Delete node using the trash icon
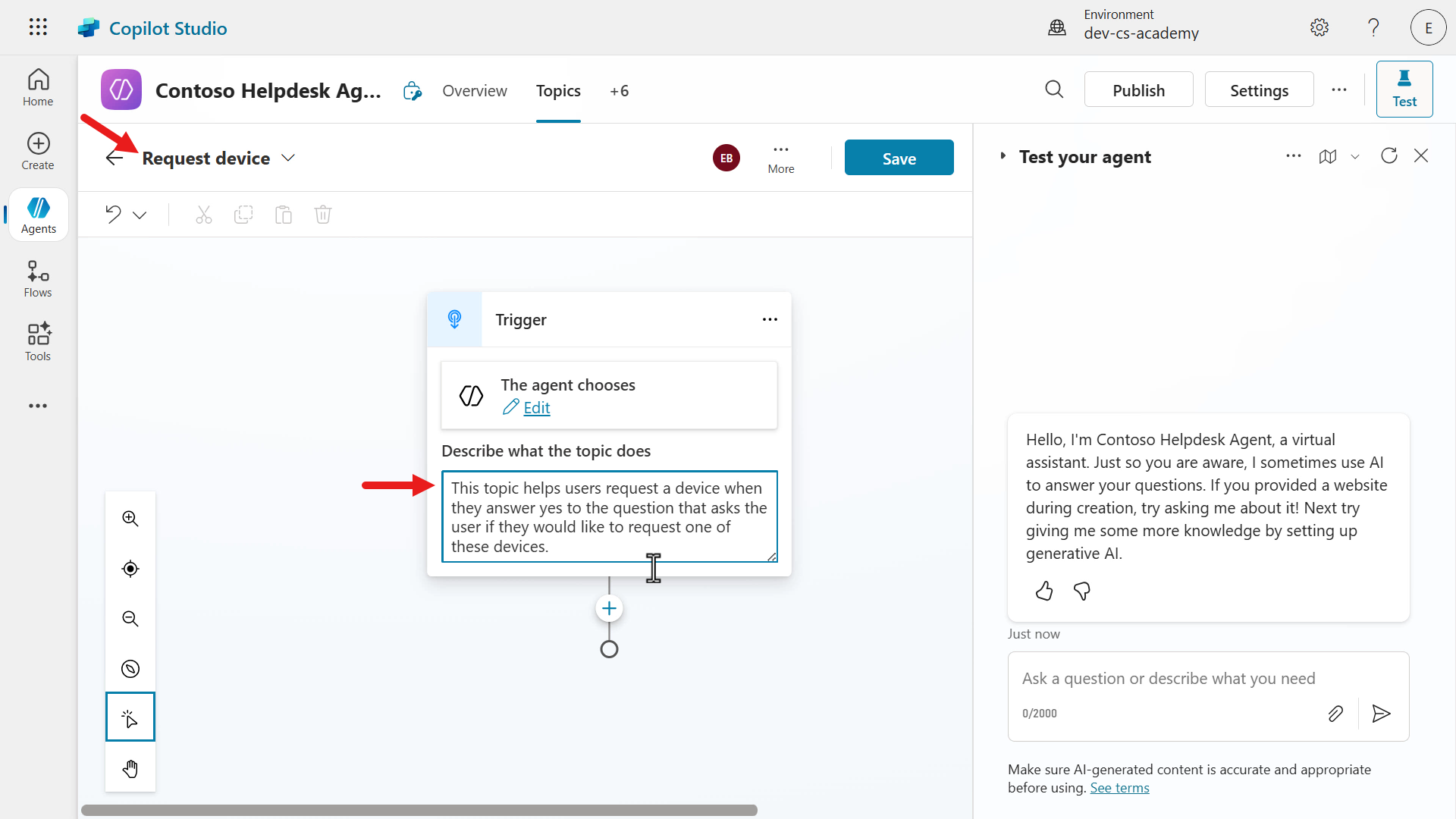Image resolution: width=1456 pixels, height=819 pixels. (x=323, y=215)
